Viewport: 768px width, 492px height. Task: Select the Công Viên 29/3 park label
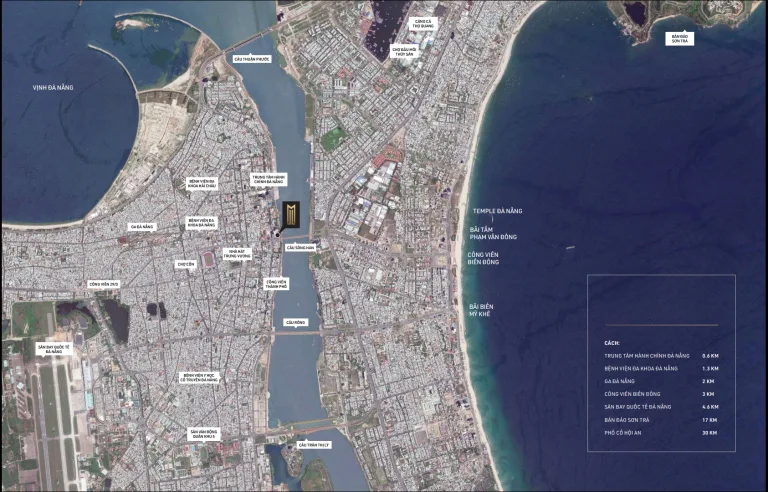(x=103, y=284)
